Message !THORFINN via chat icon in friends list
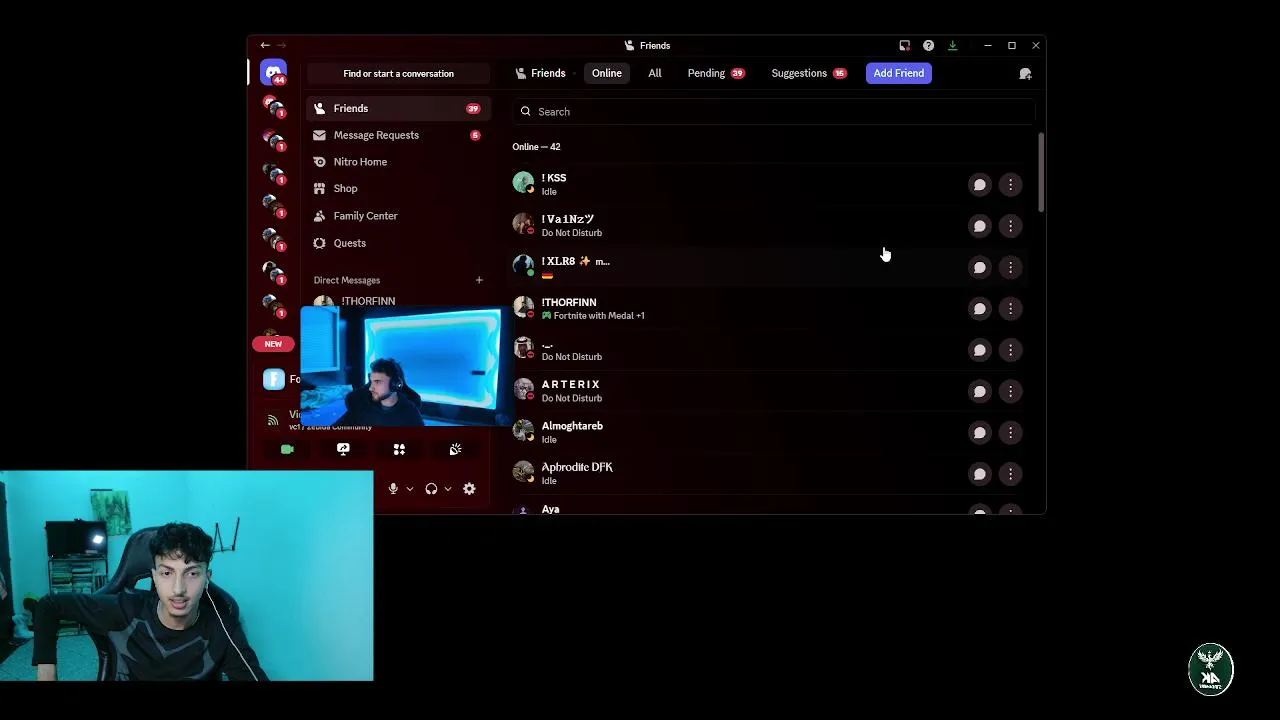 (979, 308)
